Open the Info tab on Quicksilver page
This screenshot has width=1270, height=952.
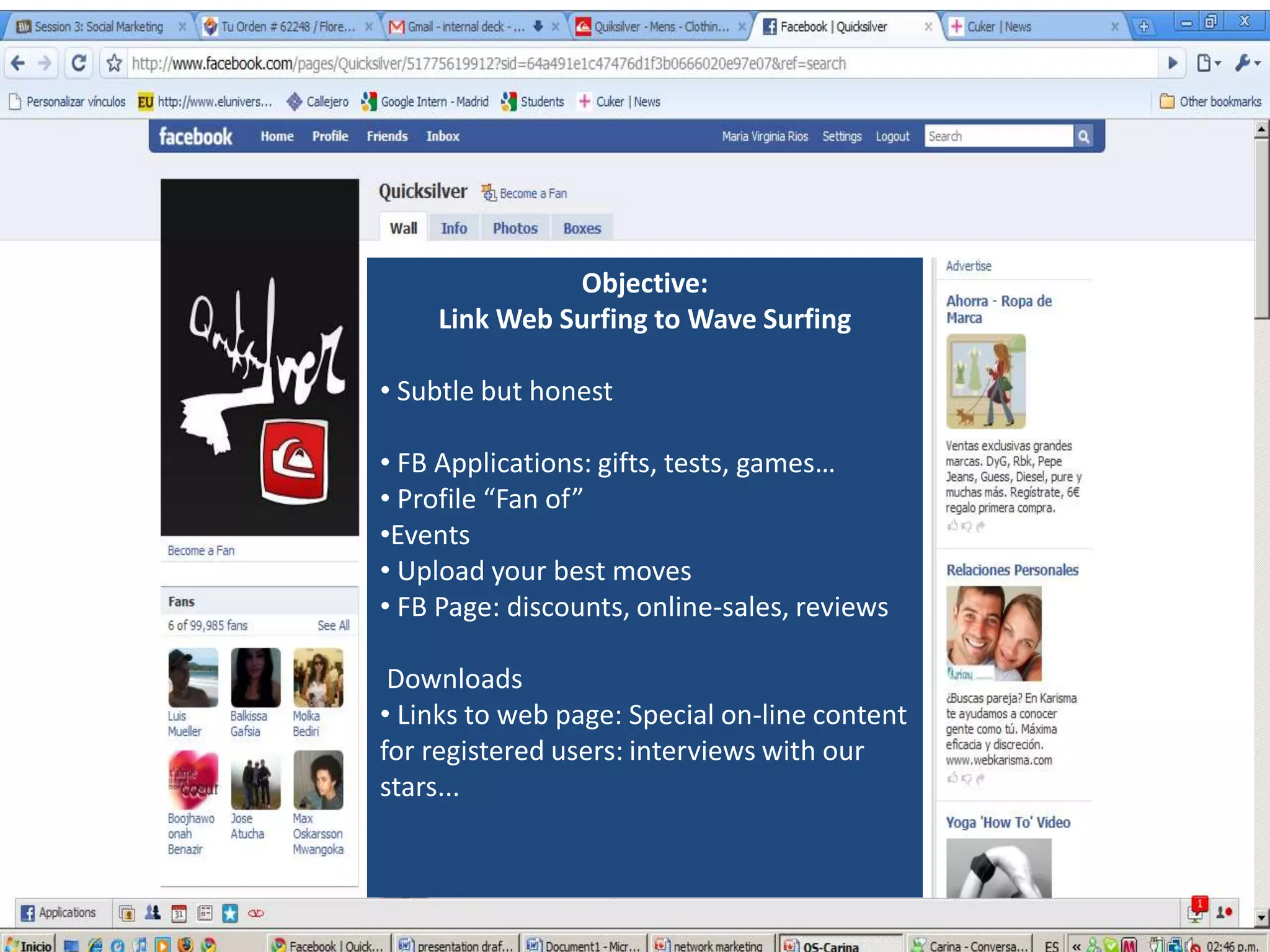click(454, 228)
